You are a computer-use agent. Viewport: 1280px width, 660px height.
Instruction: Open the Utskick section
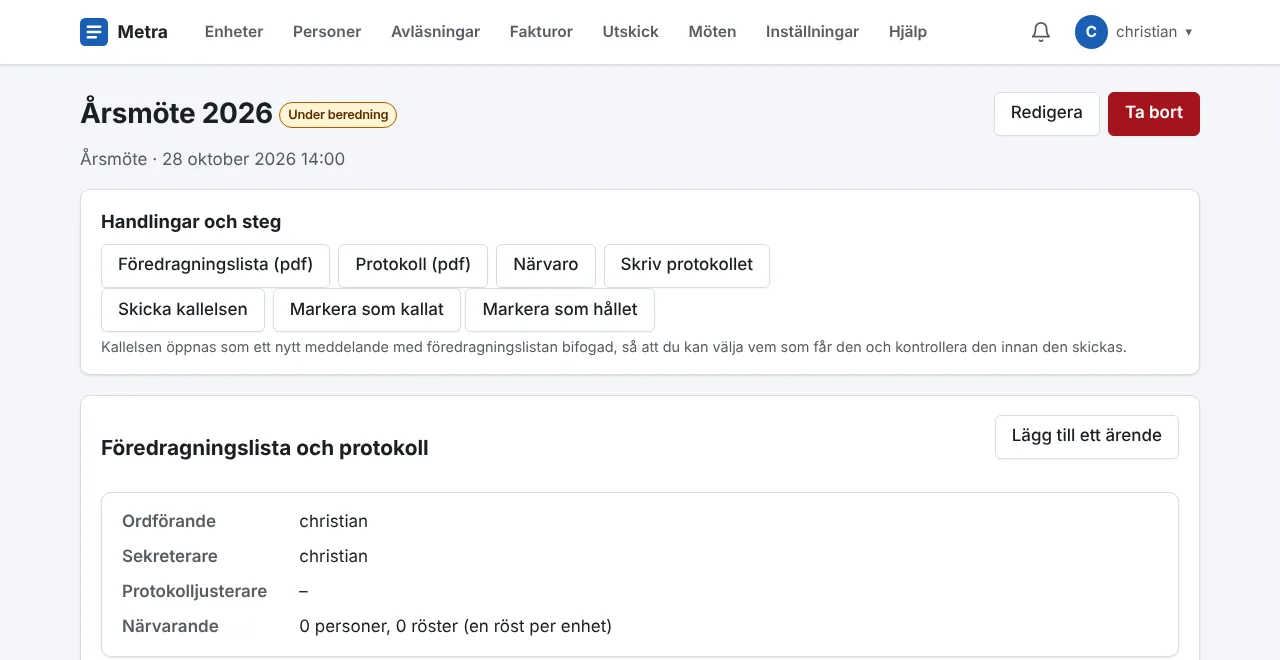[x=631, y=32]
